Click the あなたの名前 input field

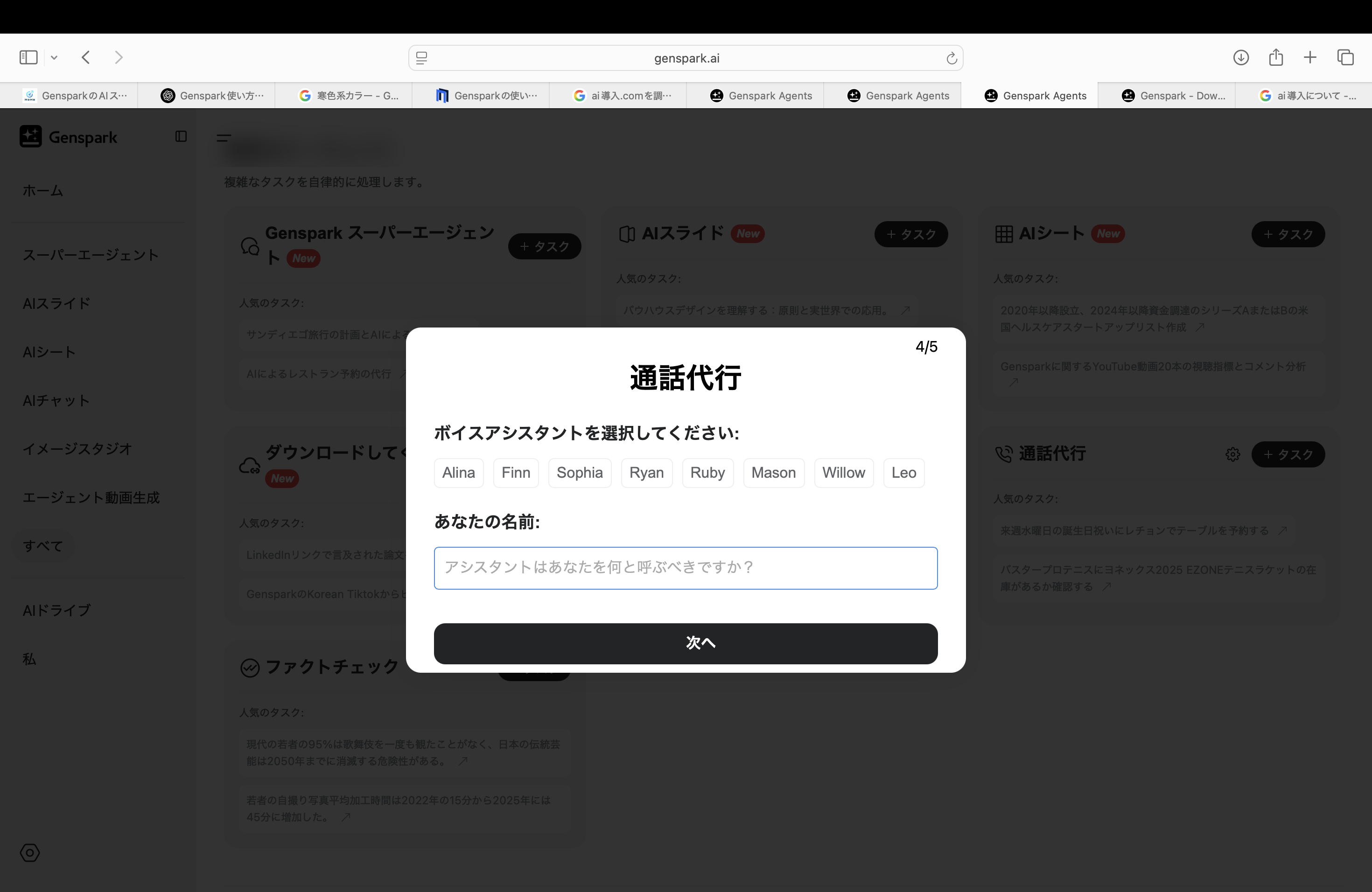(x=686, y=568)
